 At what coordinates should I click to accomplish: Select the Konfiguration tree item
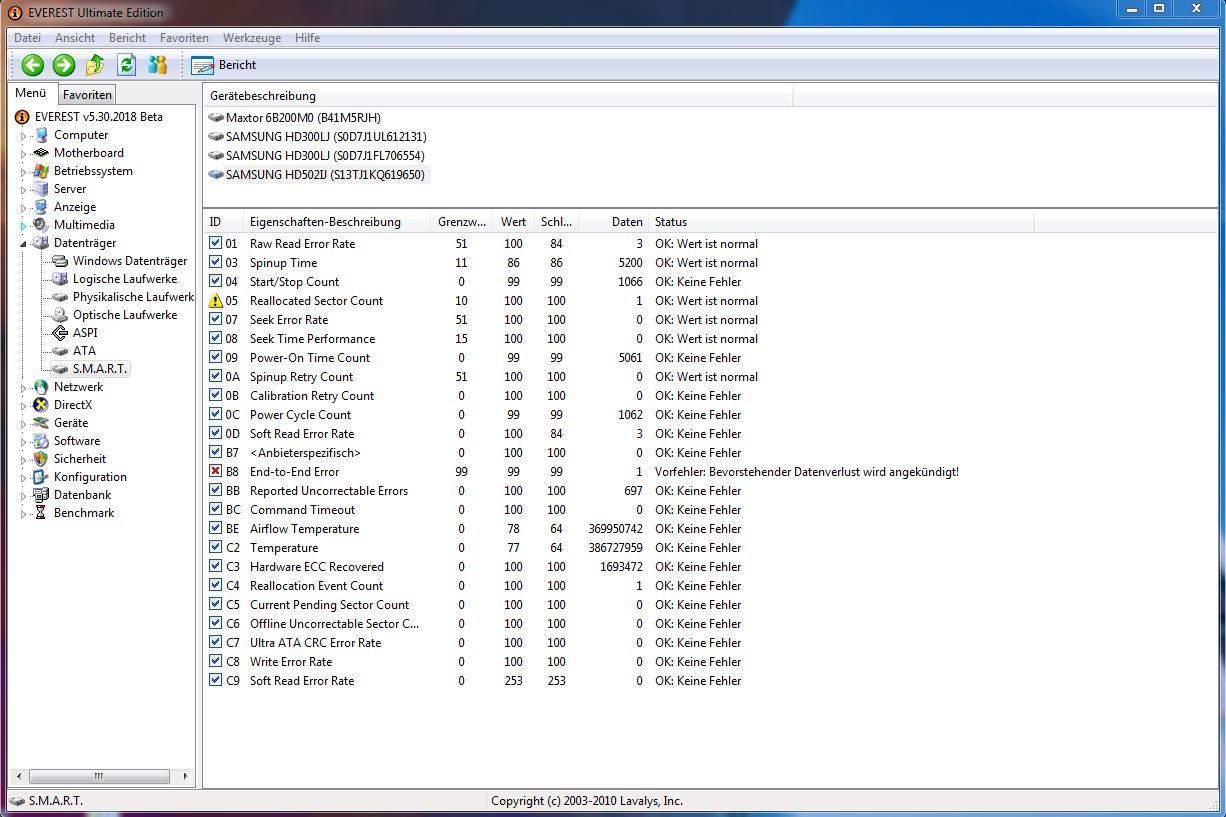(90, 477)
